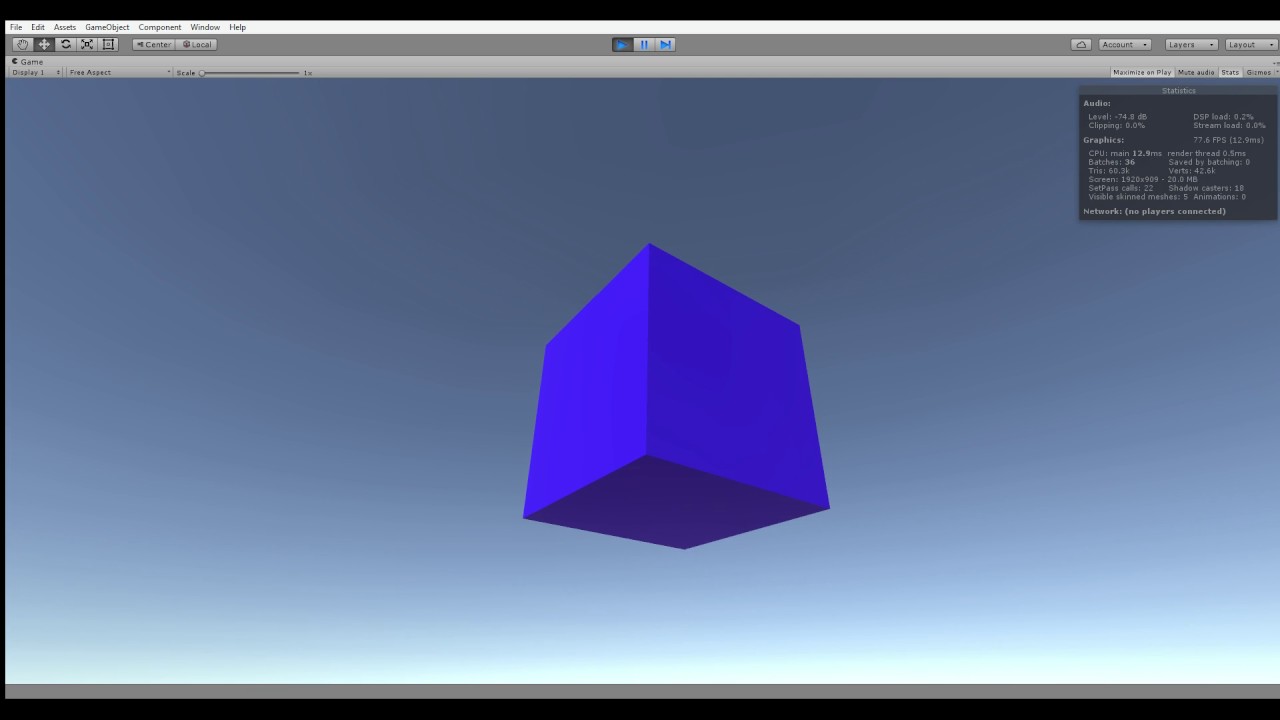The image size is (1280, 720).
Task: Open the Display 1 dropdown
Action: (36, 72)
